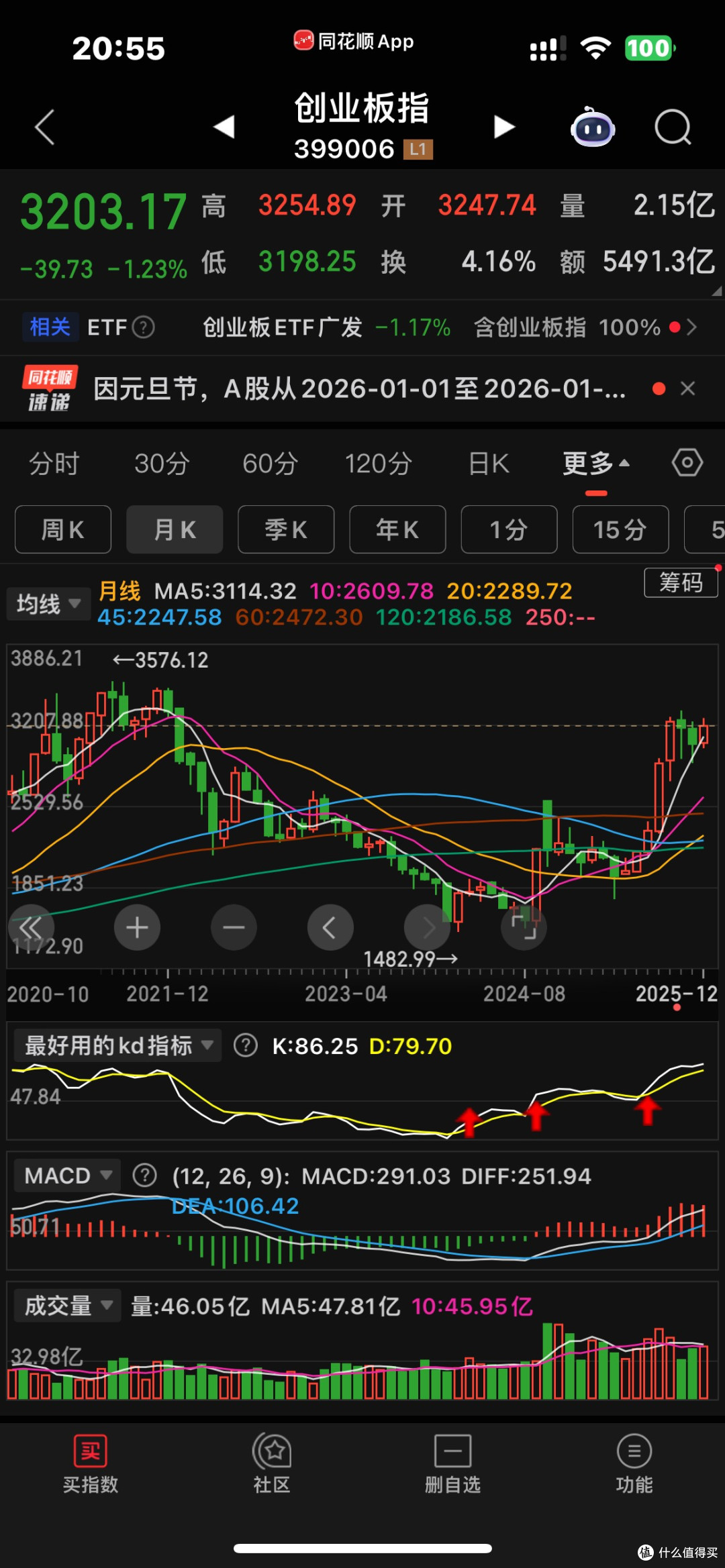Tap 删自选 to remove from watchlist

tap(453, 1463)
